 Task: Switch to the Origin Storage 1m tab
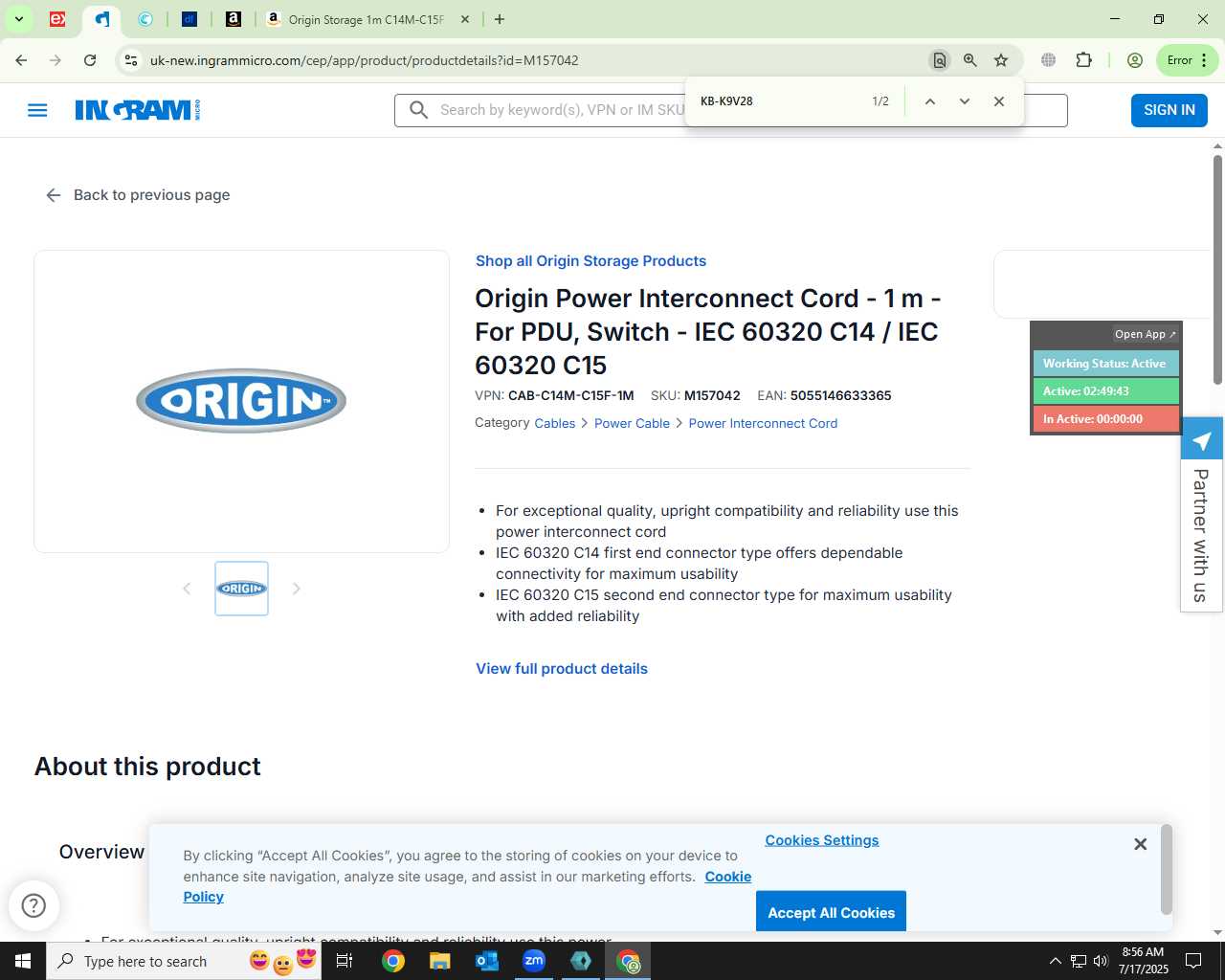tap(367, 19)
